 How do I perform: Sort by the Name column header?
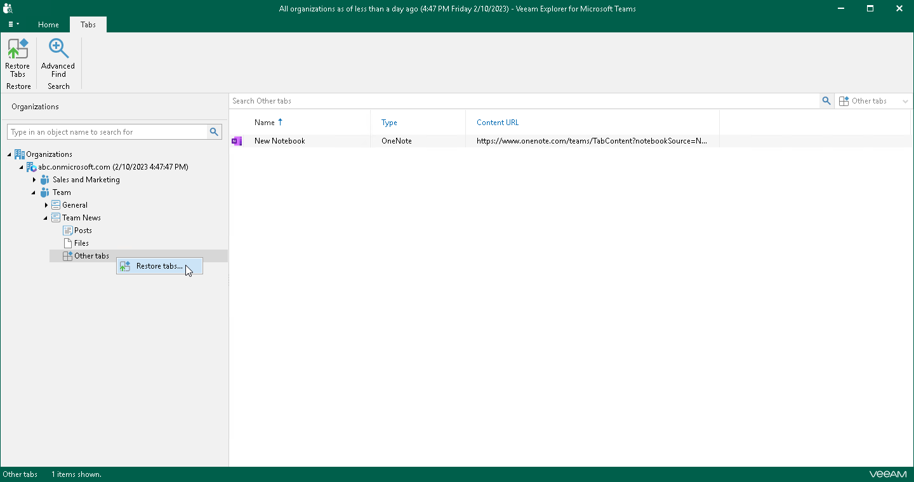pyautogui.click(x=264, y=122)
